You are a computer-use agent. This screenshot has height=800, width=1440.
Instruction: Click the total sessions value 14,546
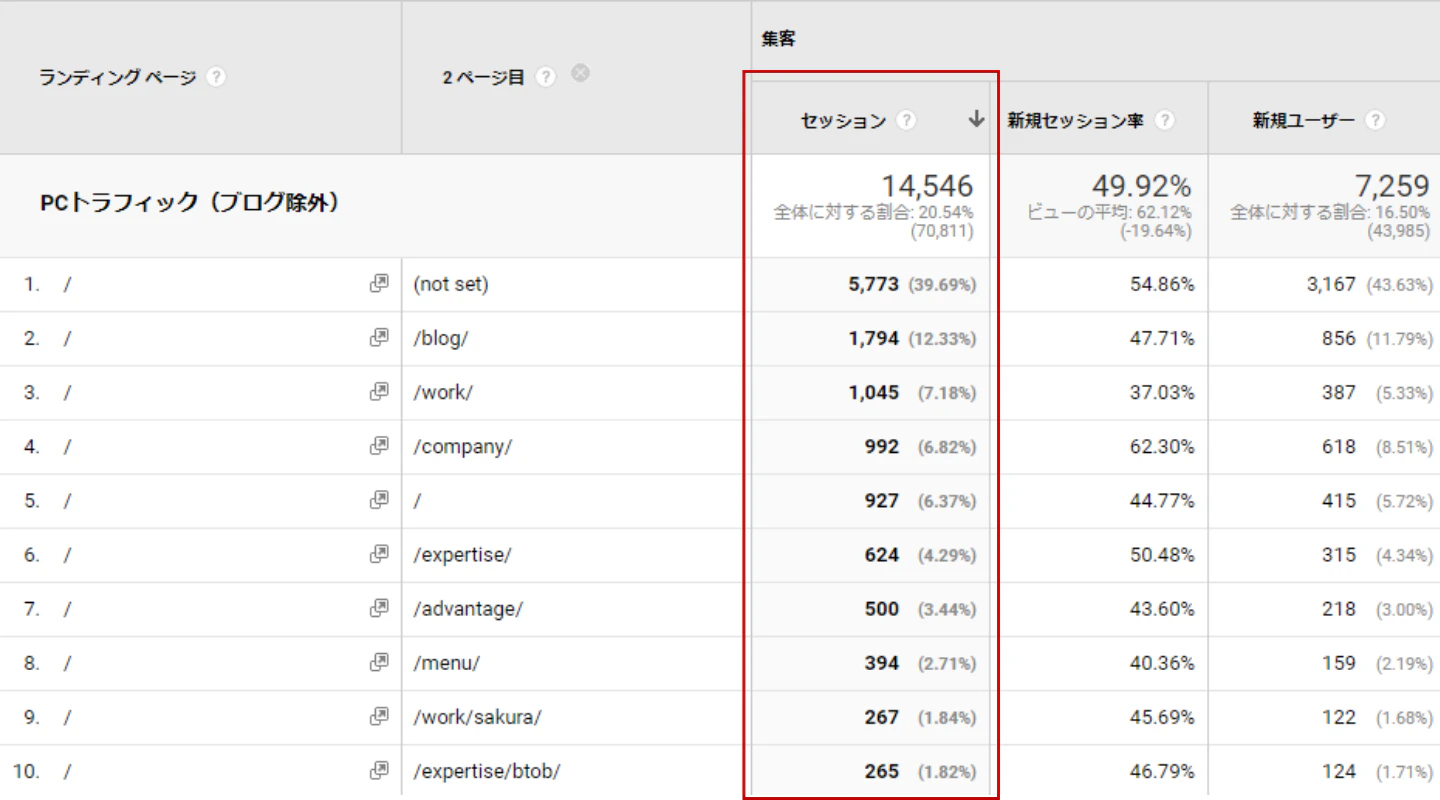pyautogui.click(x=927, y=186)
